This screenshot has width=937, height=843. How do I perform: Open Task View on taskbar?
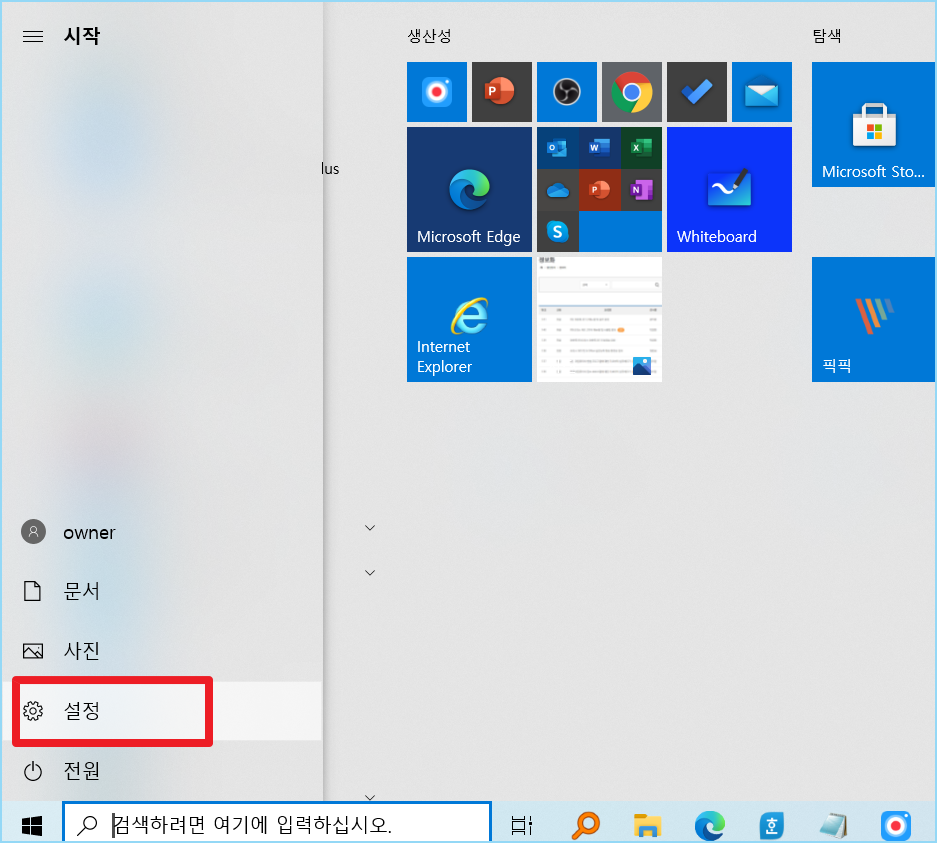coord(521,826)
